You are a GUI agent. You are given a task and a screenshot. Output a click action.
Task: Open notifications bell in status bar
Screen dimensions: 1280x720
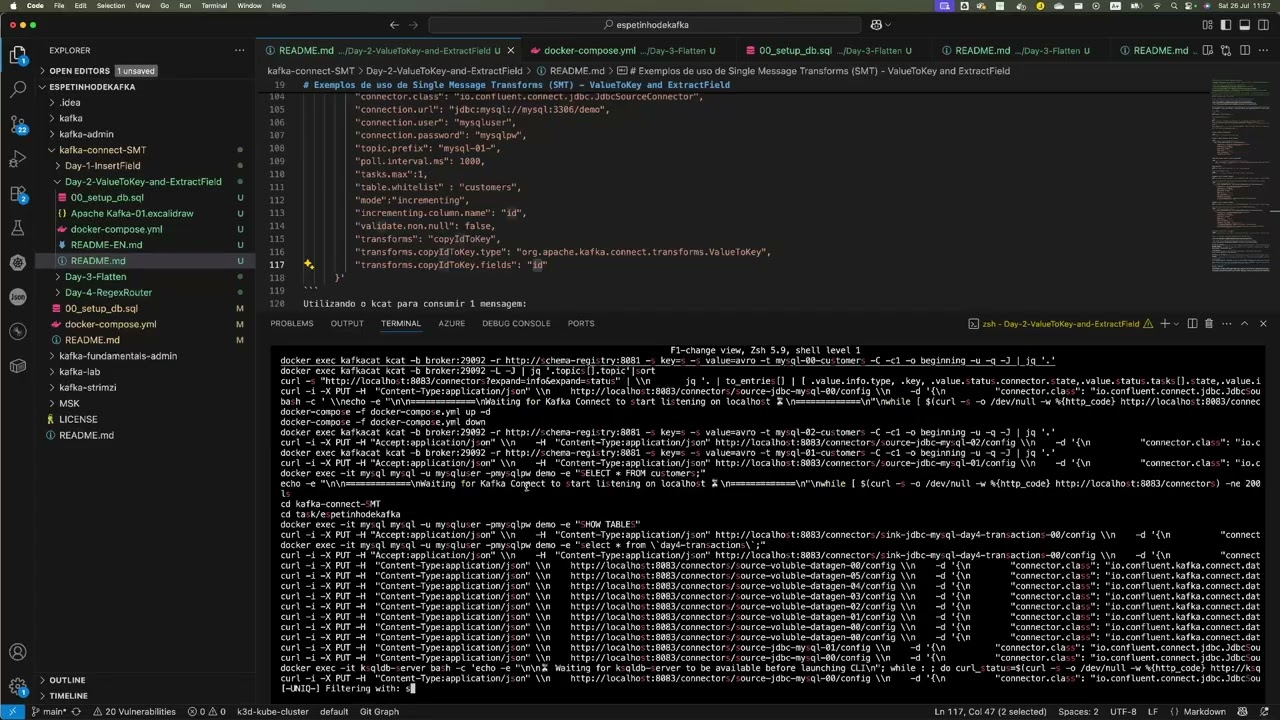(1266, 712)
